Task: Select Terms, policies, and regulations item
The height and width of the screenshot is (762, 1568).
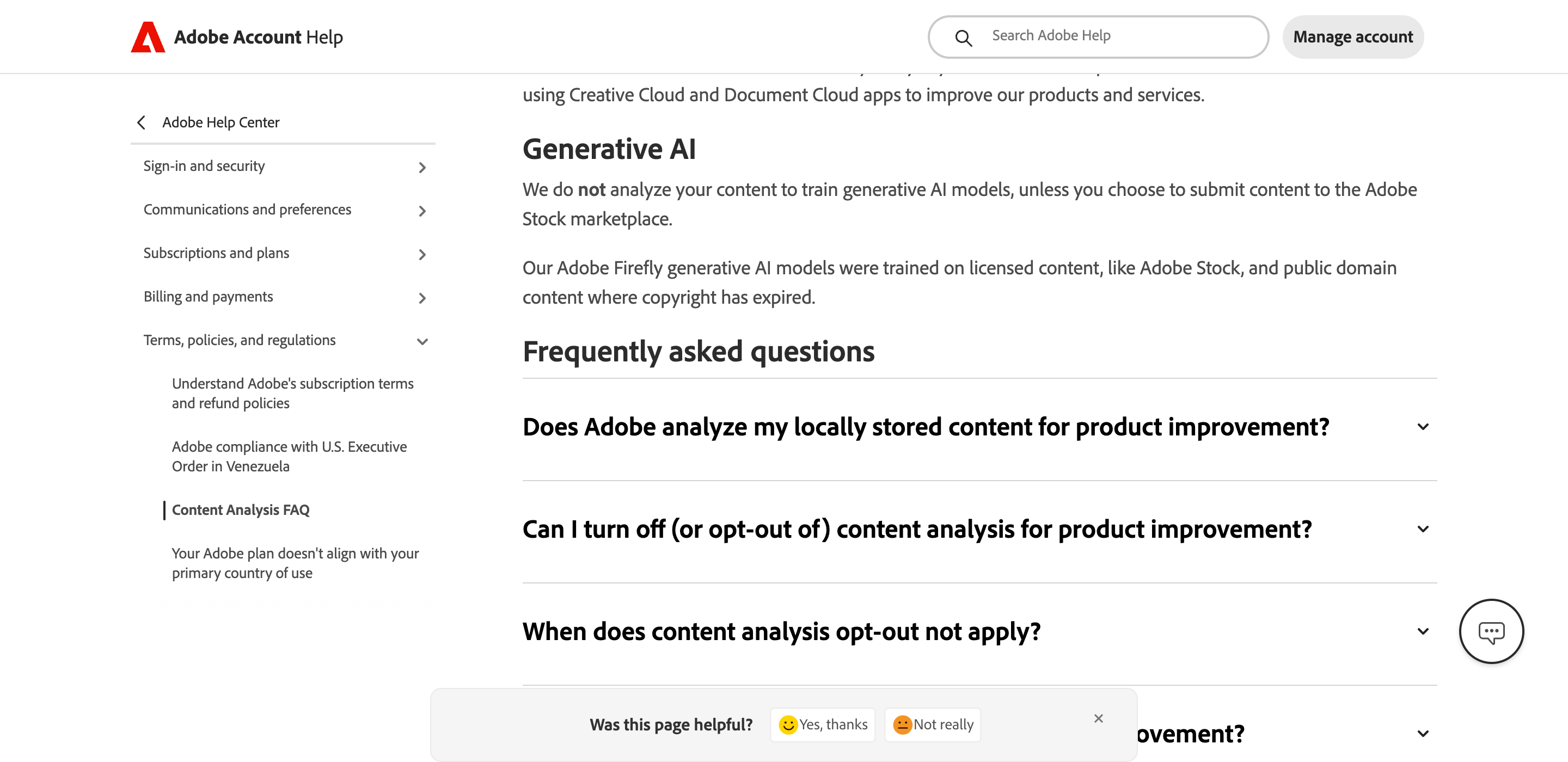Action: [239, 340]
